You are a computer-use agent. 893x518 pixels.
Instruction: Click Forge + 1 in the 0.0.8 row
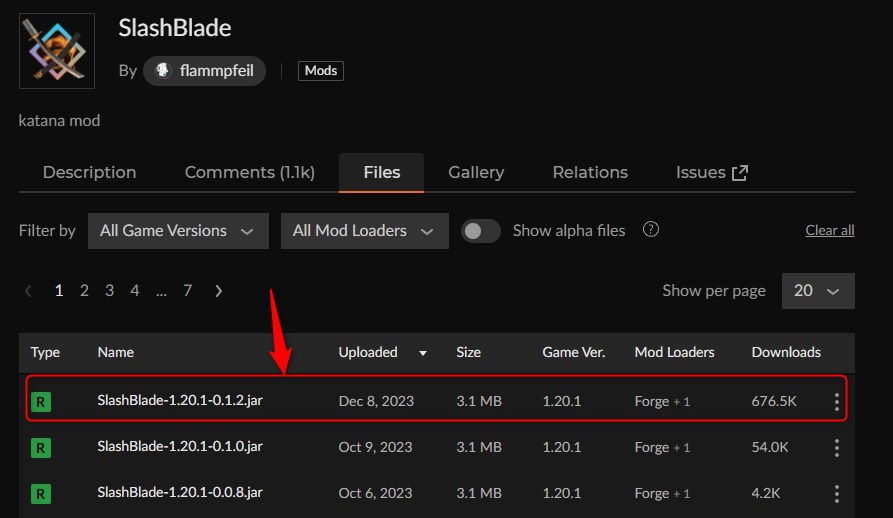662,494
